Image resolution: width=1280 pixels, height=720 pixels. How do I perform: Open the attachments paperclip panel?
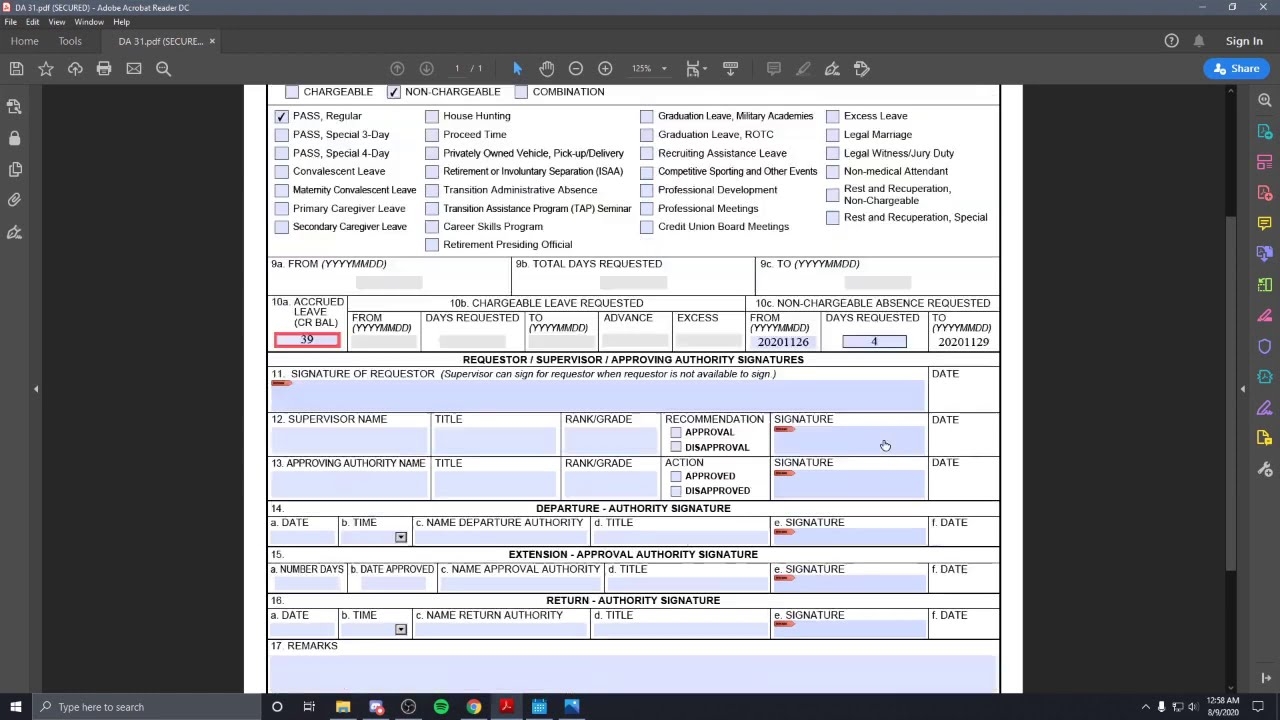point(14,200)
